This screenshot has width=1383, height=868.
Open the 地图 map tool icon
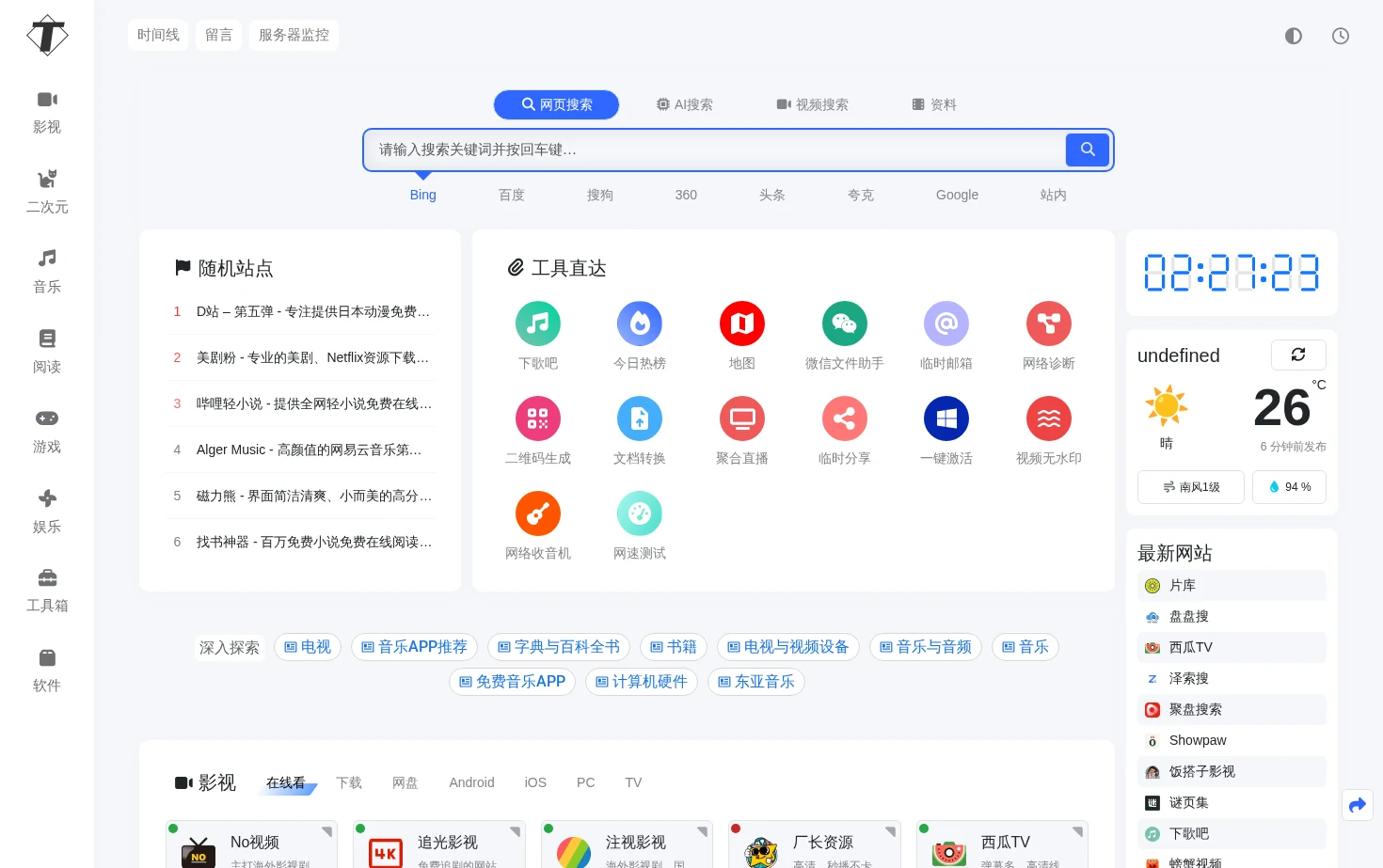742,324
